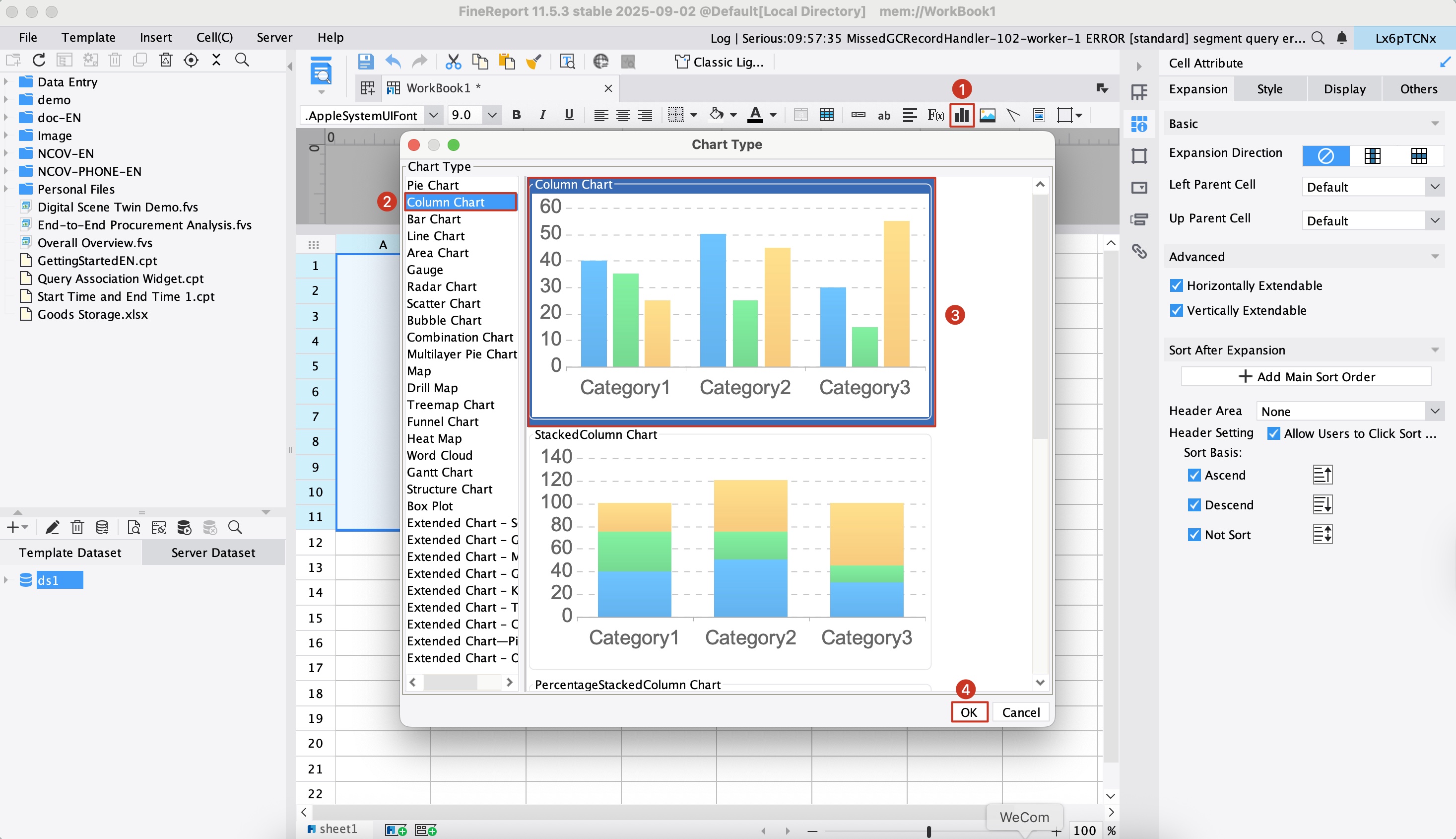Open the Template menu
Screen dimensions: 1456x839
coord(88,37)
